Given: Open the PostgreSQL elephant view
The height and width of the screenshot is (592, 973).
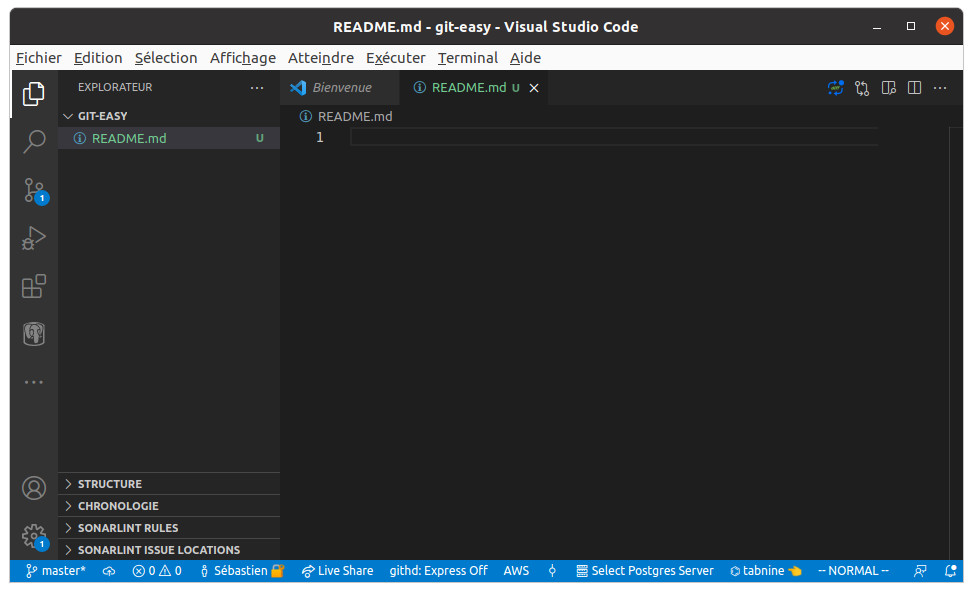Looking at the screenshot, I should click(x=34, y=334).
